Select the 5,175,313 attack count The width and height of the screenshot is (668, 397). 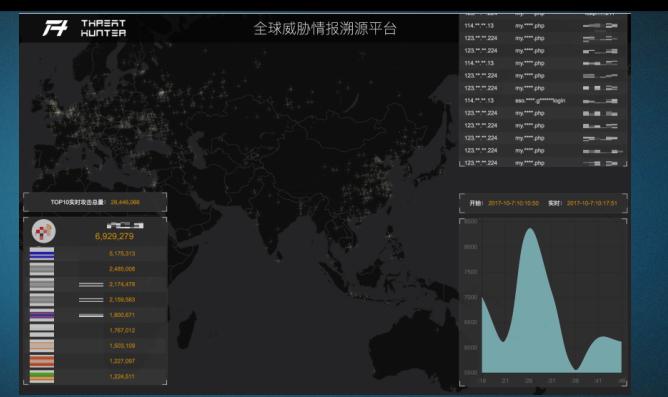click(x=122, y=253)
